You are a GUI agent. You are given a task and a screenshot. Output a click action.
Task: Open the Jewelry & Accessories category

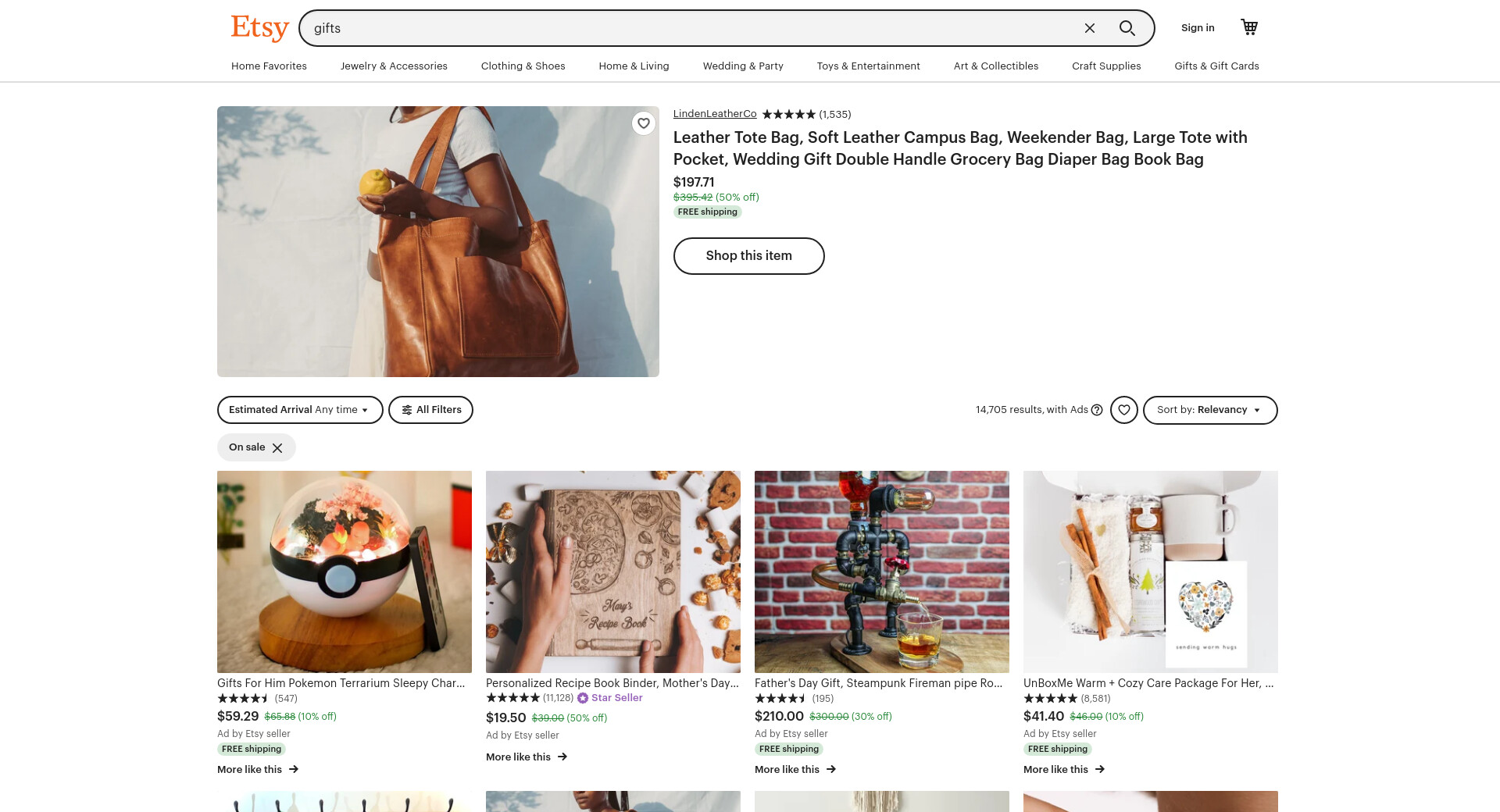point(394,66)
